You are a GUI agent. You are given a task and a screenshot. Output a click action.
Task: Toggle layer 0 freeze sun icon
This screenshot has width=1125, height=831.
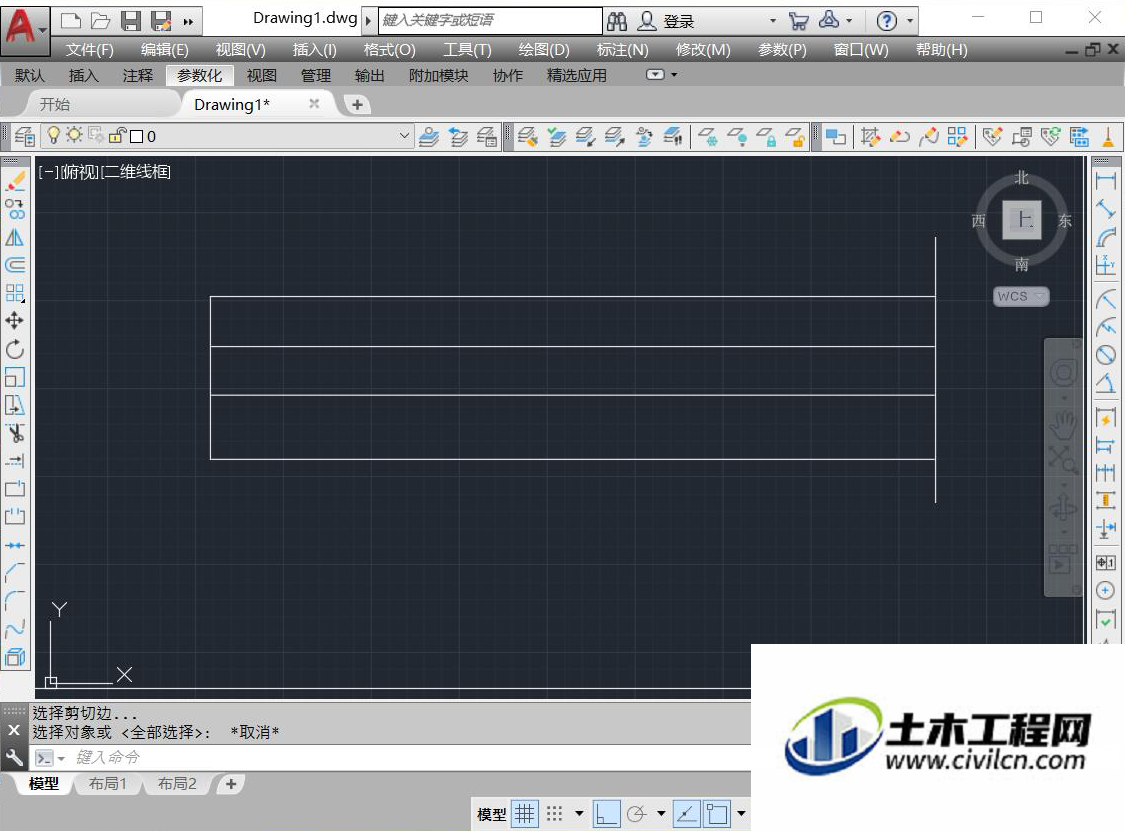74,135
